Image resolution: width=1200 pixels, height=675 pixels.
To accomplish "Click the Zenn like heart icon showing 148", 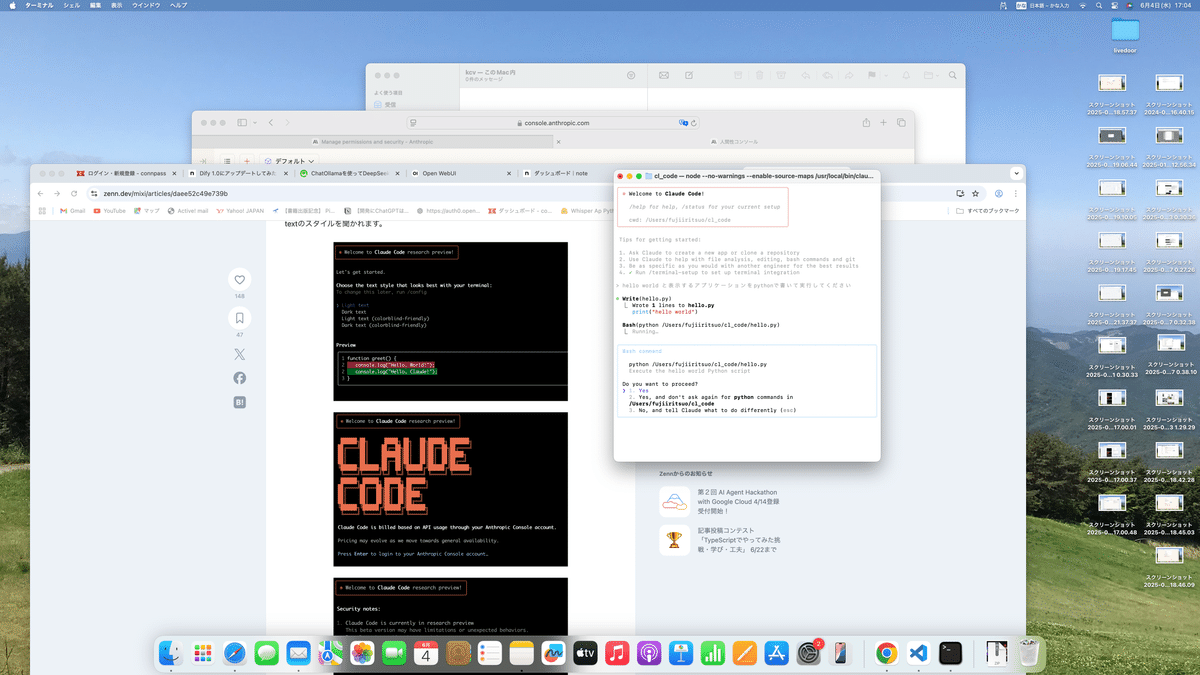I will (x=239, y=281).
